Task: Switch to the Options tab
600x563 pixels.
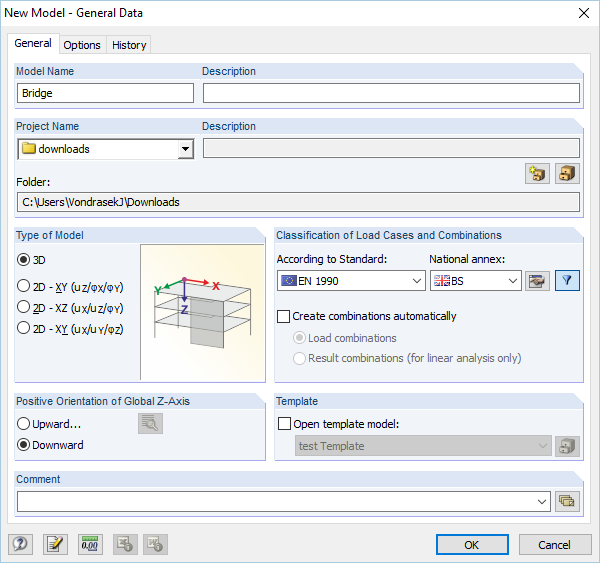Action: 82,45
